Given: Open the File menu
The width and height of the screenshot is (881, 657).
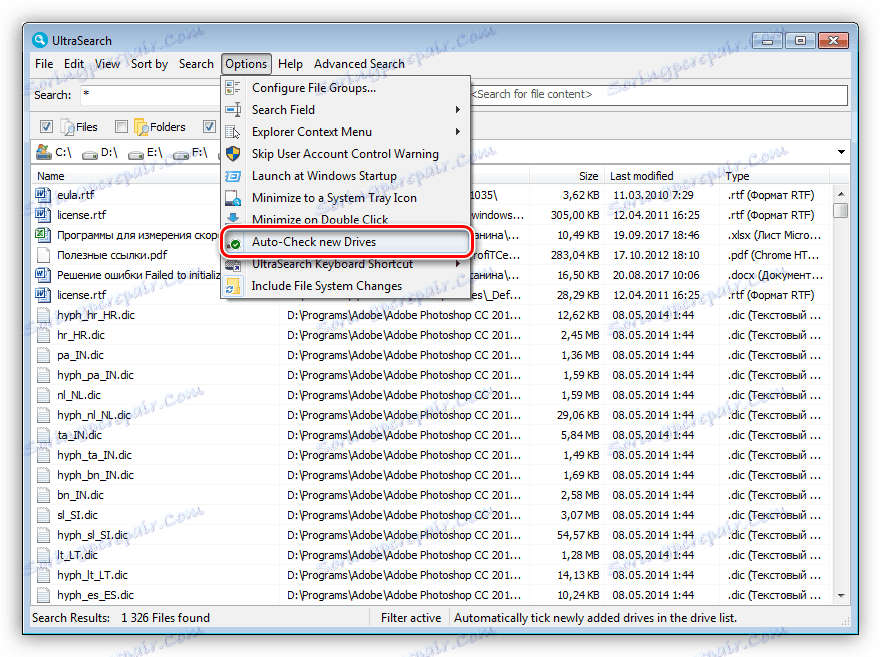Looking at the screenshot, I should (x=44, y=64).
